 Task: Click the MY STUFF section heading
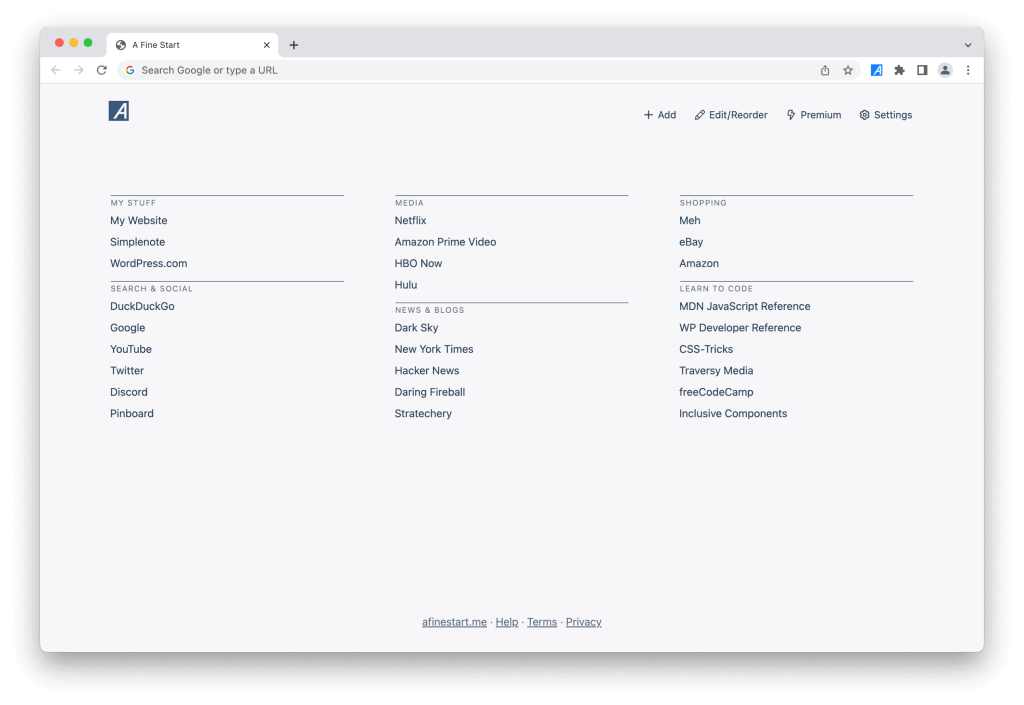pyautogui.click(x=133, y=203)
